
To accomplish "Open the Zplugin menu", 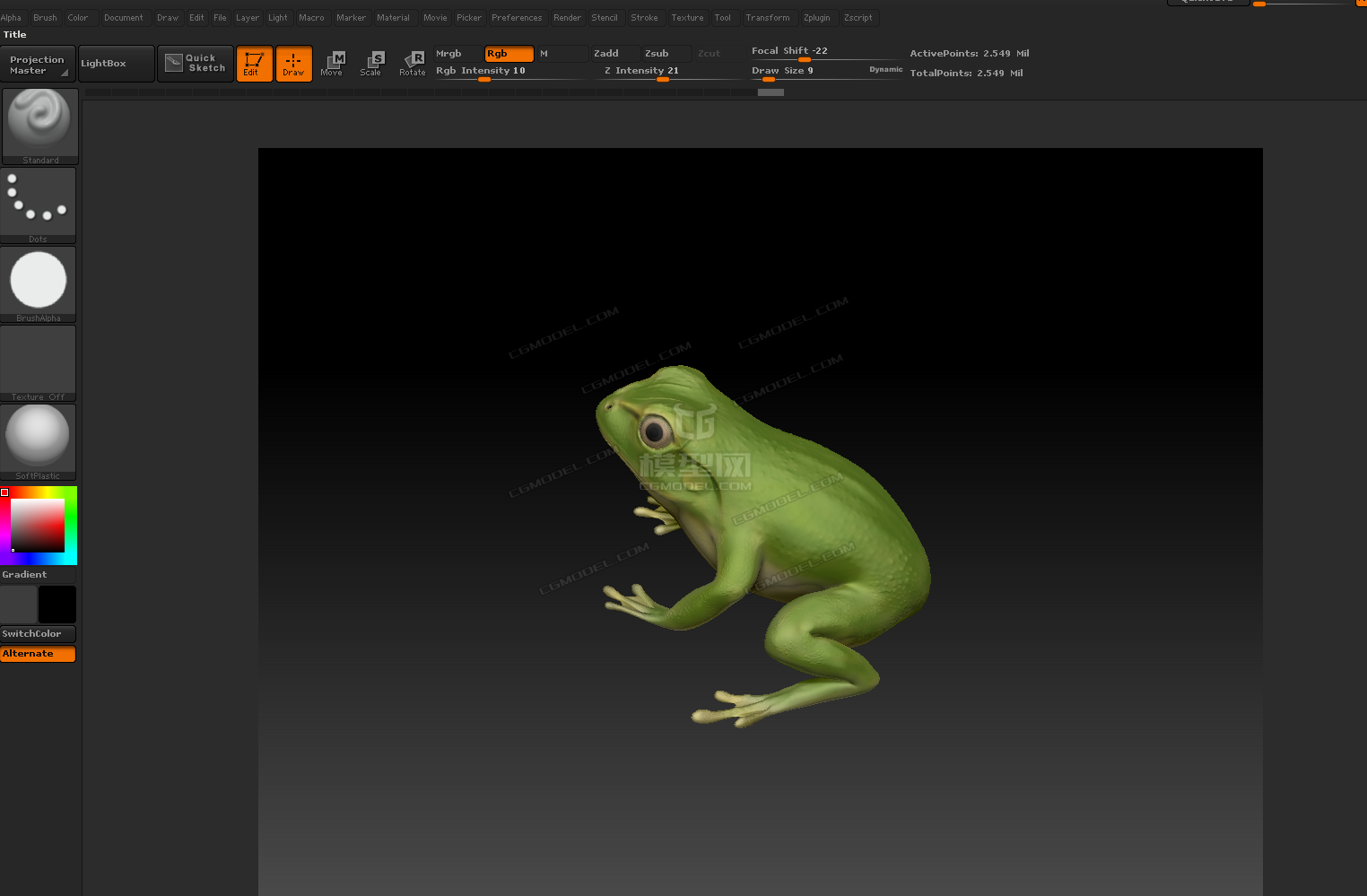I will pos(817,18).
